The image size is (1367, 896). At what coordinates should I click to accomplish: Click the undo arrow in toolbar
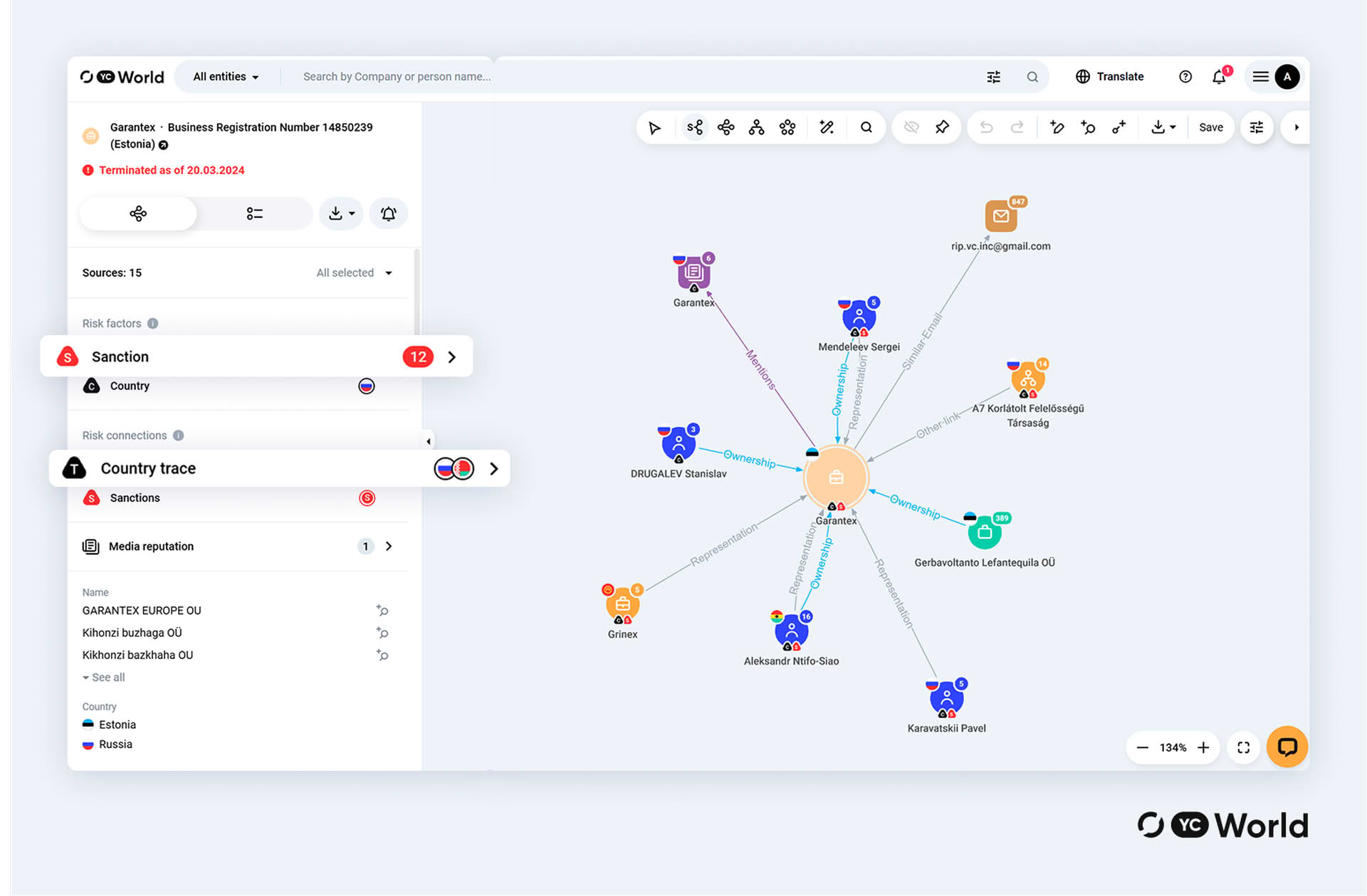coord(986,128)
